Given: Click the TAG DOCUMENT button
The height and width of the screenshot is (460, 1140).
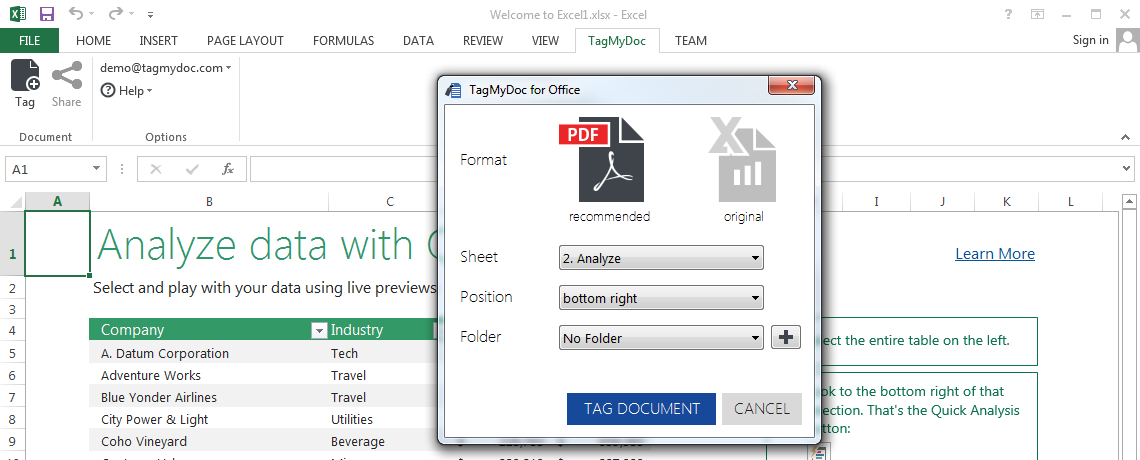Looking at the screenshot, I should [x=641, y=408].
